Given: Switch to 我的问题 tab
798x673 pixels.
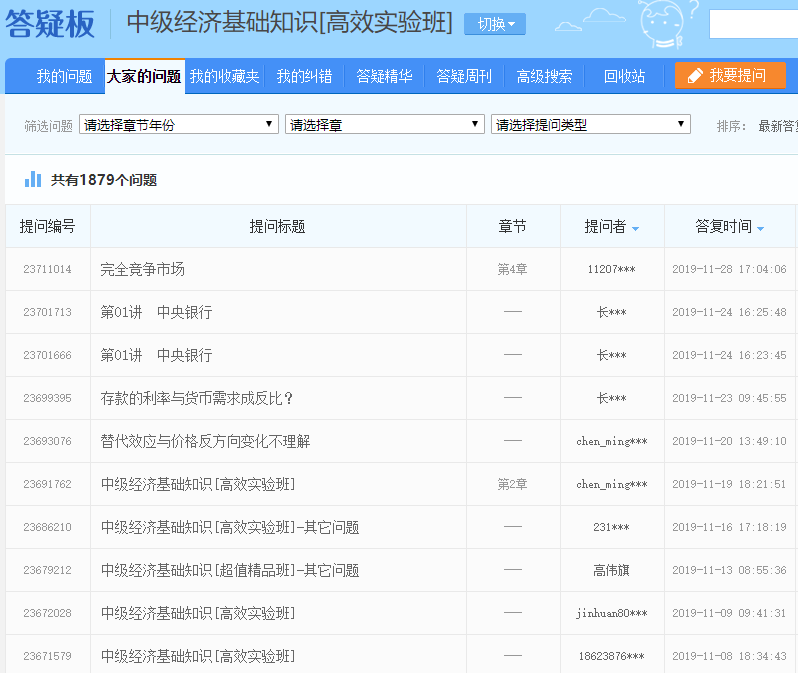Looking at the screenshot, I should pyautogui.click(x=64, y=76).
